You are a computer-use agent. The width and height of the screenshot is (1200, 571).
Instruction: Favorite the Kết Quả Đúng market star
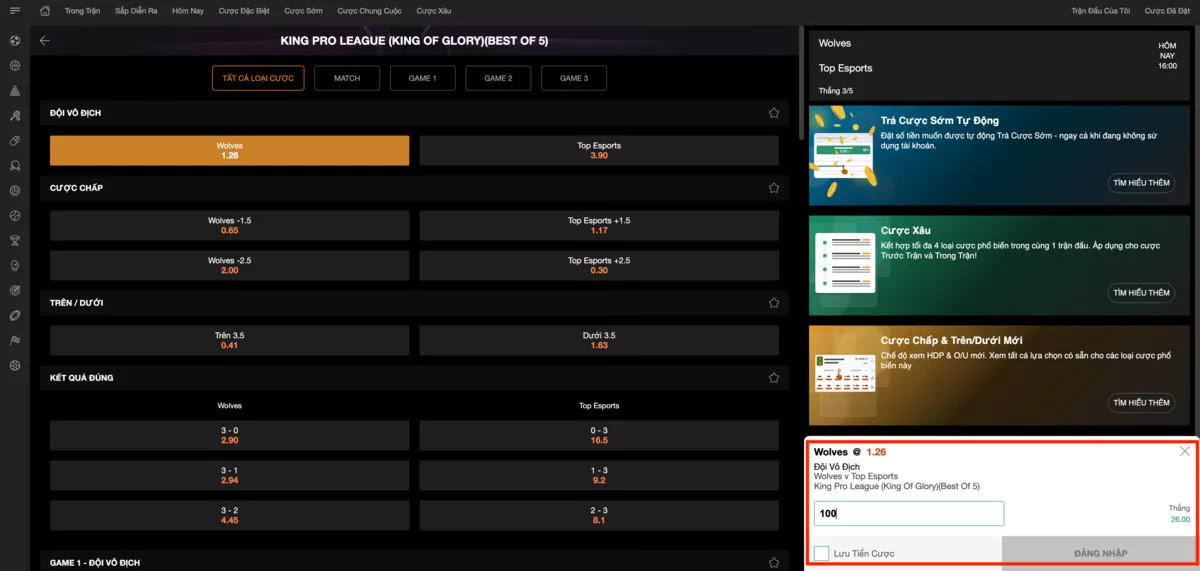click(774, 378)
